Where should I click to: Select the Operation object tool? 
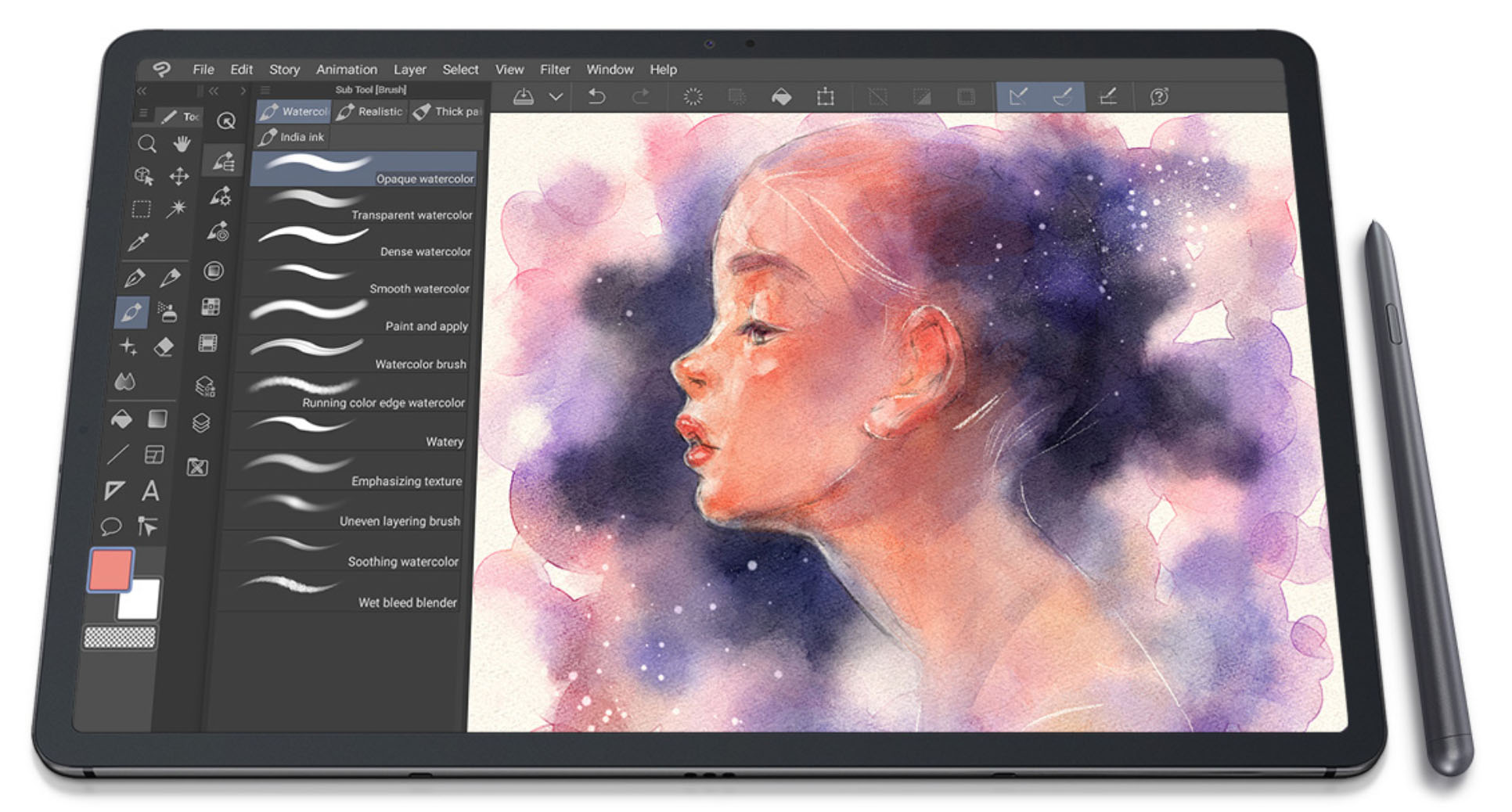[x=144, y=176]
